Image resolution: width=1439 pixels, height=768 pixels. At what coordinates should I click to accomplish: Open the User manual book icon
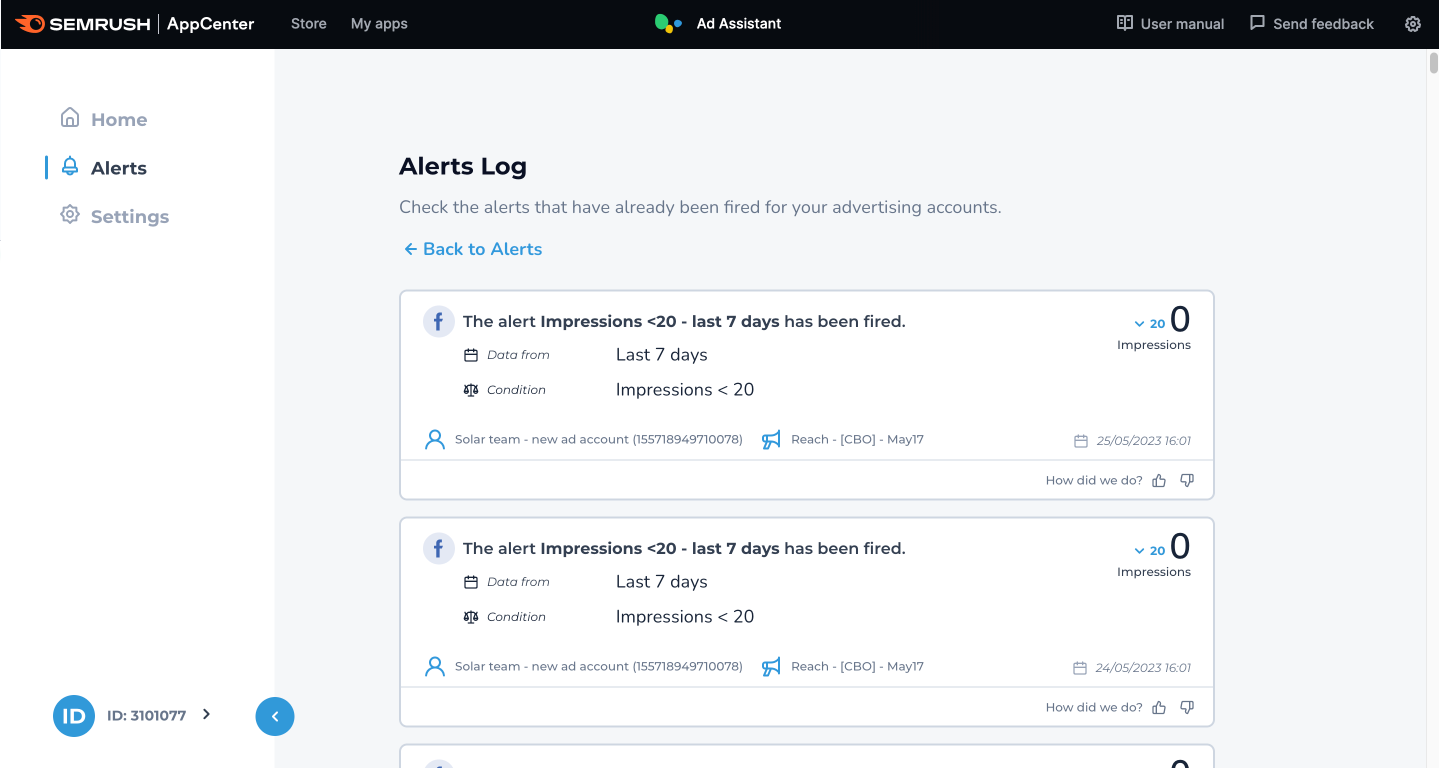pyautogui.click(x=1125, y=23)
